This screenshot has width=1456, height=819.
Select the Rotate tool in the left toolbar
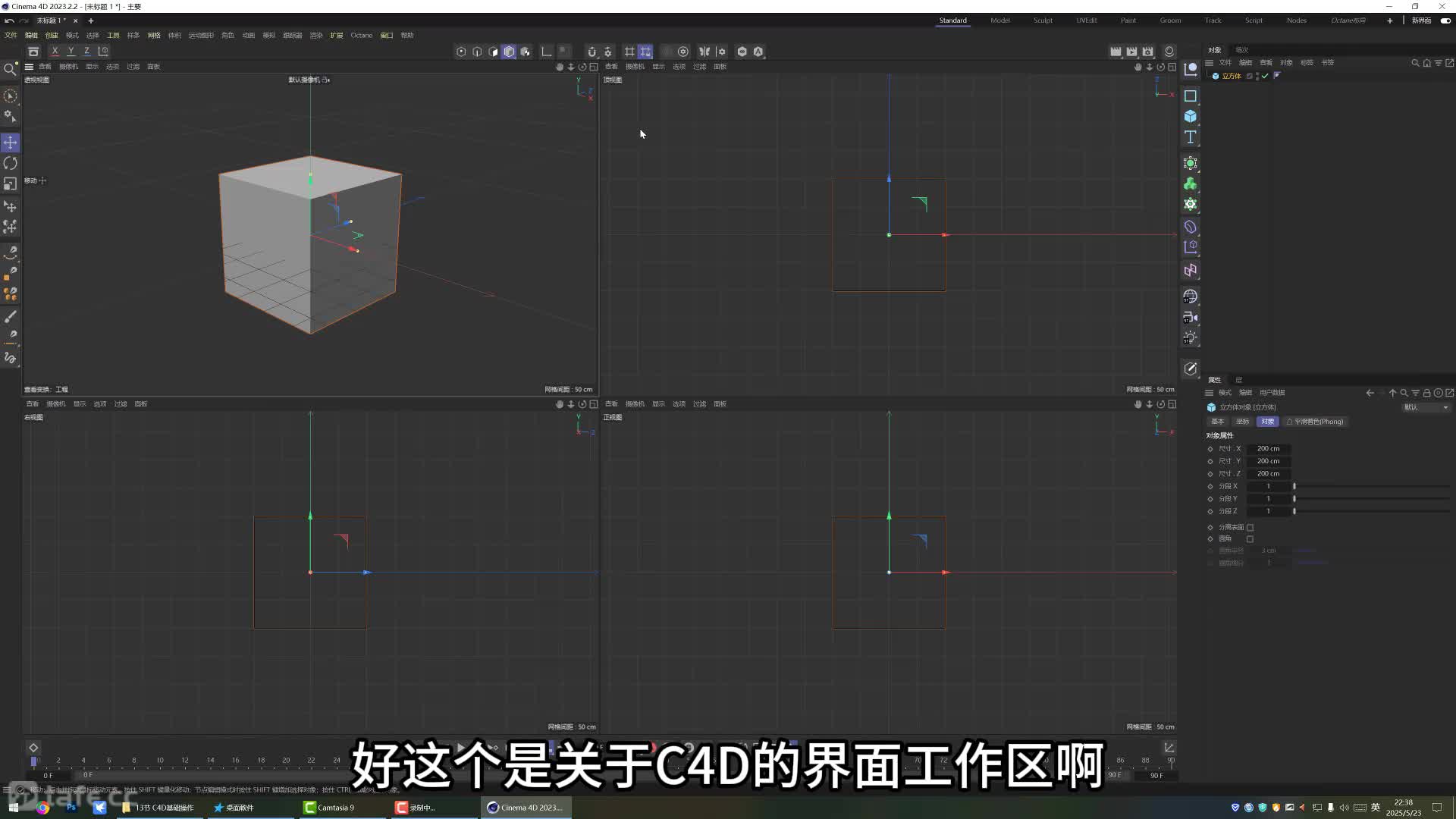(x=11, y=162)
